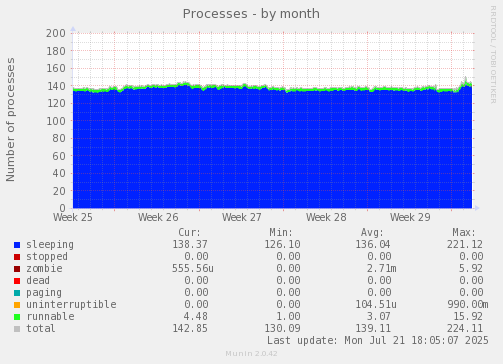Click uninterruptible average value 104.51u
This screenshot has width=503, height=364.
coord(376,304)
